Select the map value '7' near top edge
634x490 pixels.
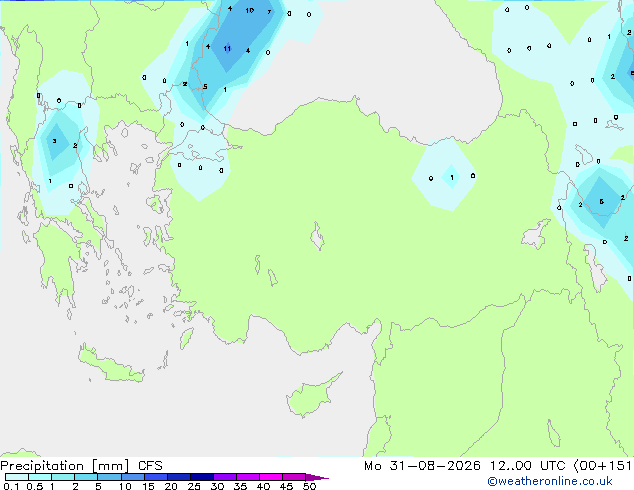coord(269,12)
